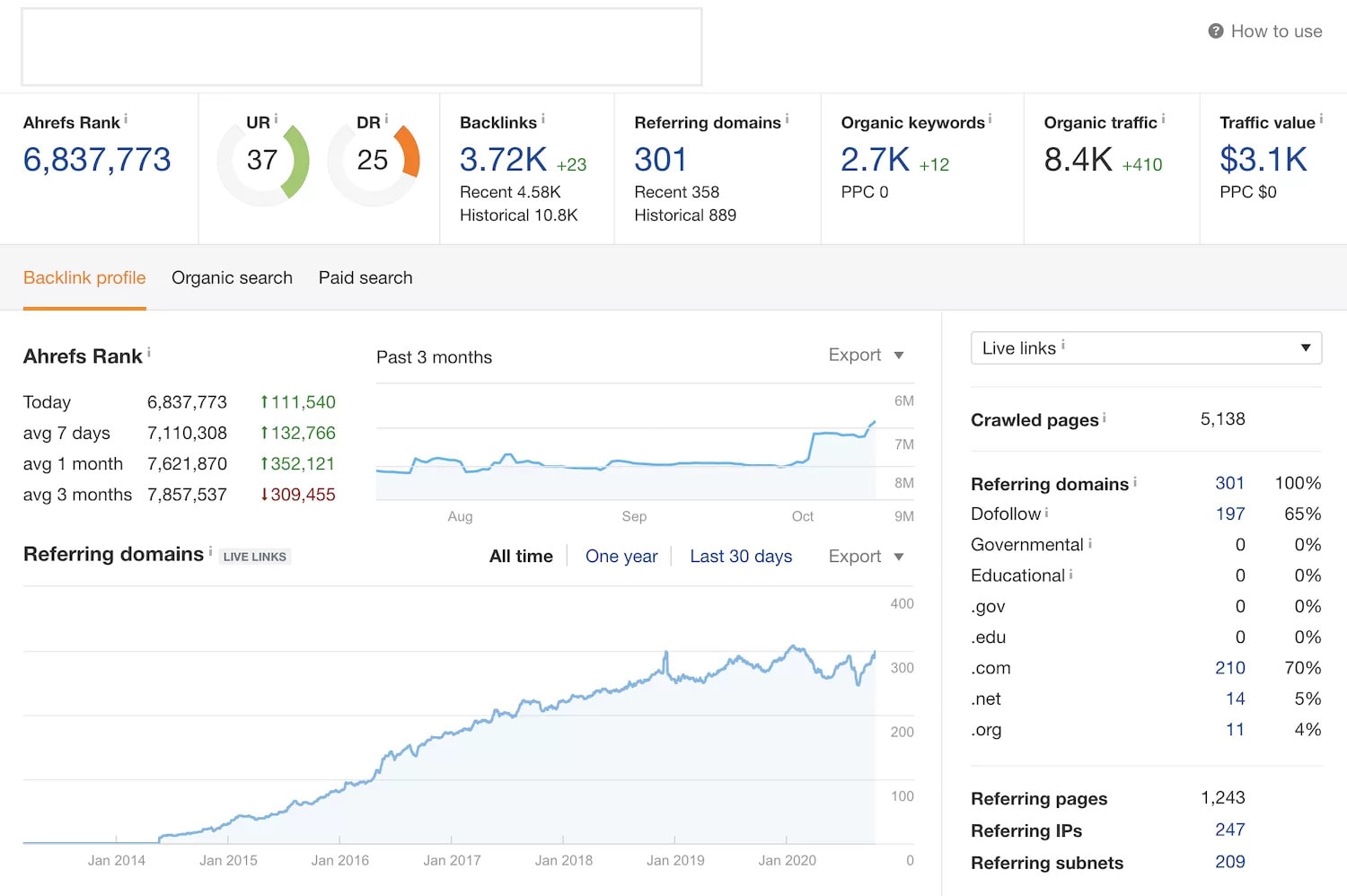Open the 197 Dofollow domains link
The height and width of the screenshot is (896, 1347).
[x=1229, y=514]
